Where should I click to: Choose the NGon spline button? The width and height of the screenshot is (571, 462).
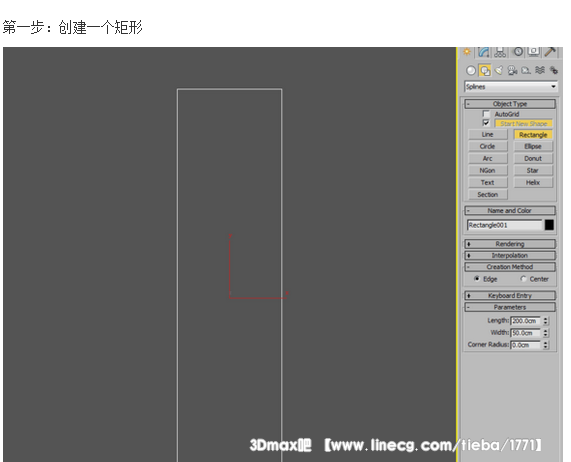click(488, 170)
